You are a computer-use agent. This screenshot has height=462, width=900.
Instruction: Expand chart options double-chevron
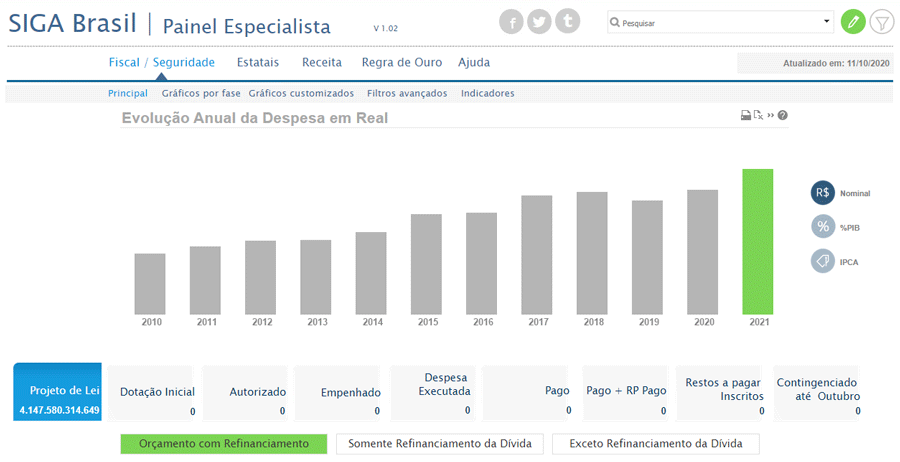[x=771, y=116]
